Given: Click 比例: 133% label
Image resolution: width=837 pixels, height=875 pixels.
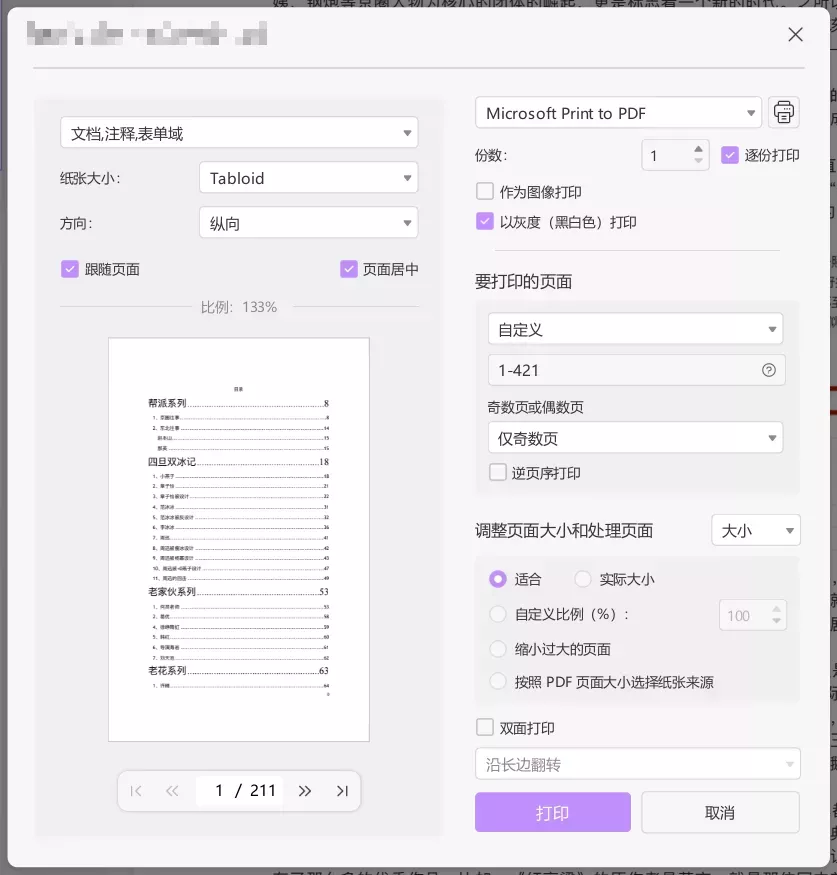Looking at the screenshot, I should (239, 307).
